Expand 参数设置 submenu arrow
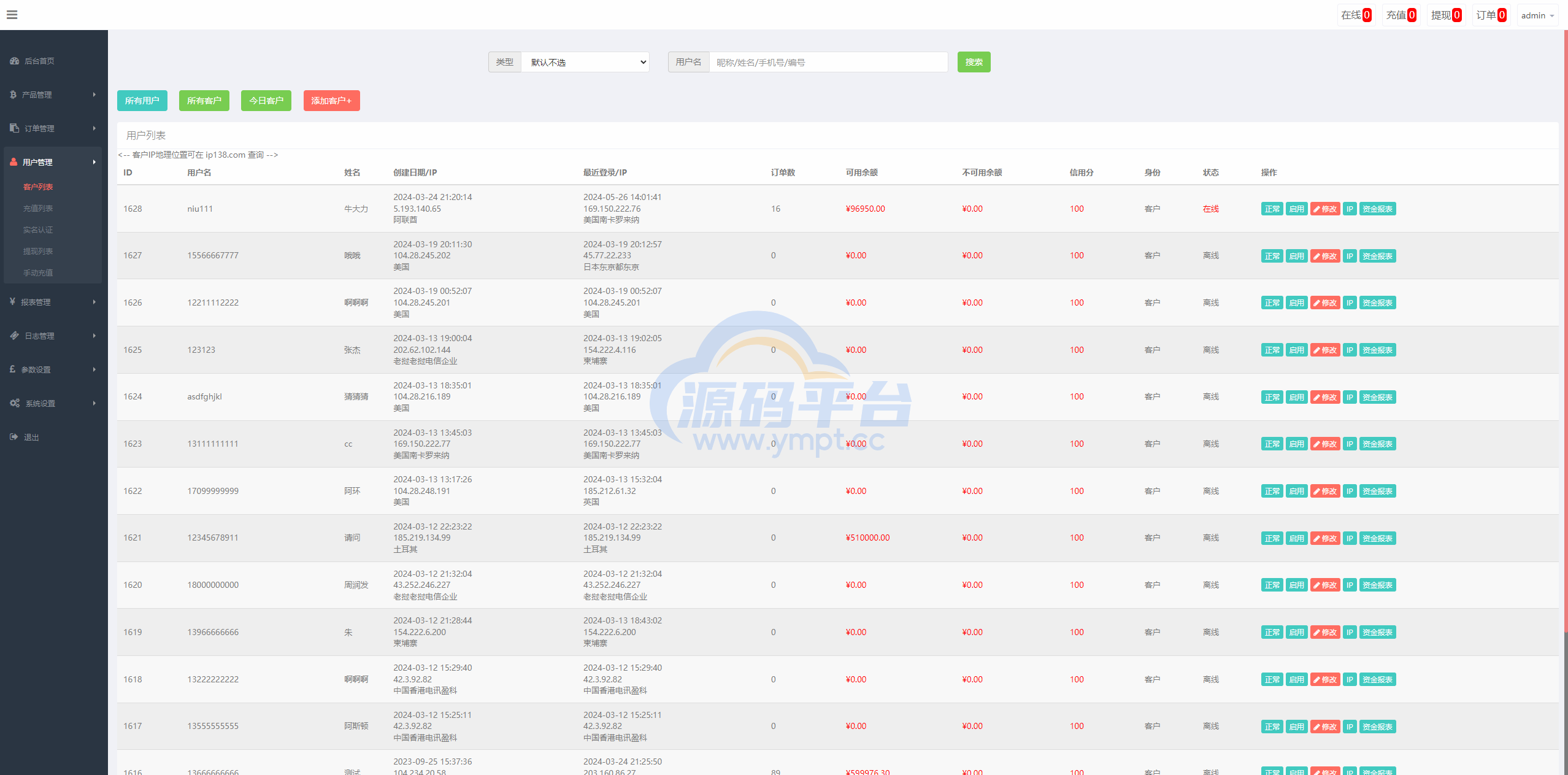 coord(94,369)
